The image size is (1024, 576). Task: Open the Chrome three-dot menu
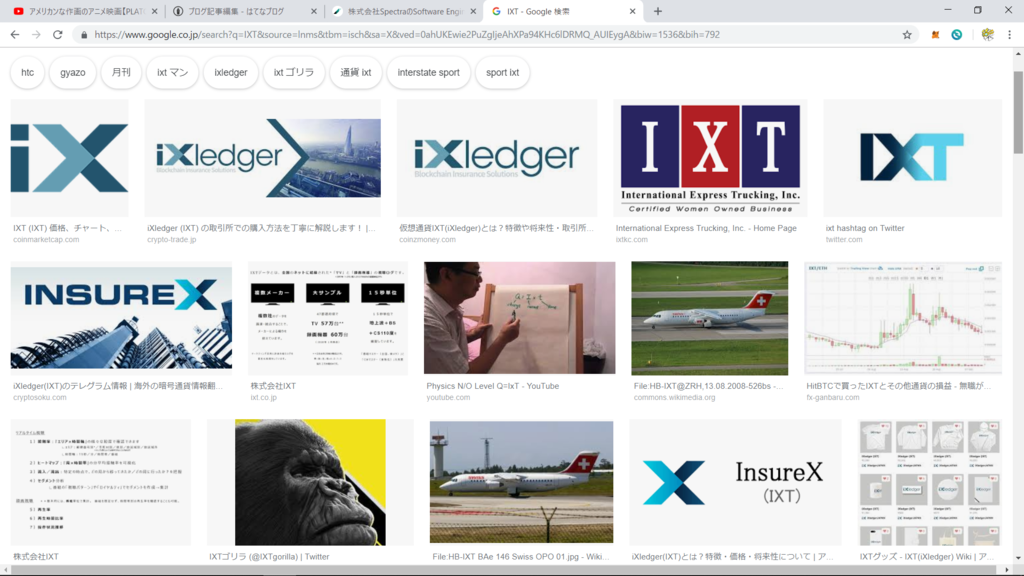click(x=1010, y=35)
